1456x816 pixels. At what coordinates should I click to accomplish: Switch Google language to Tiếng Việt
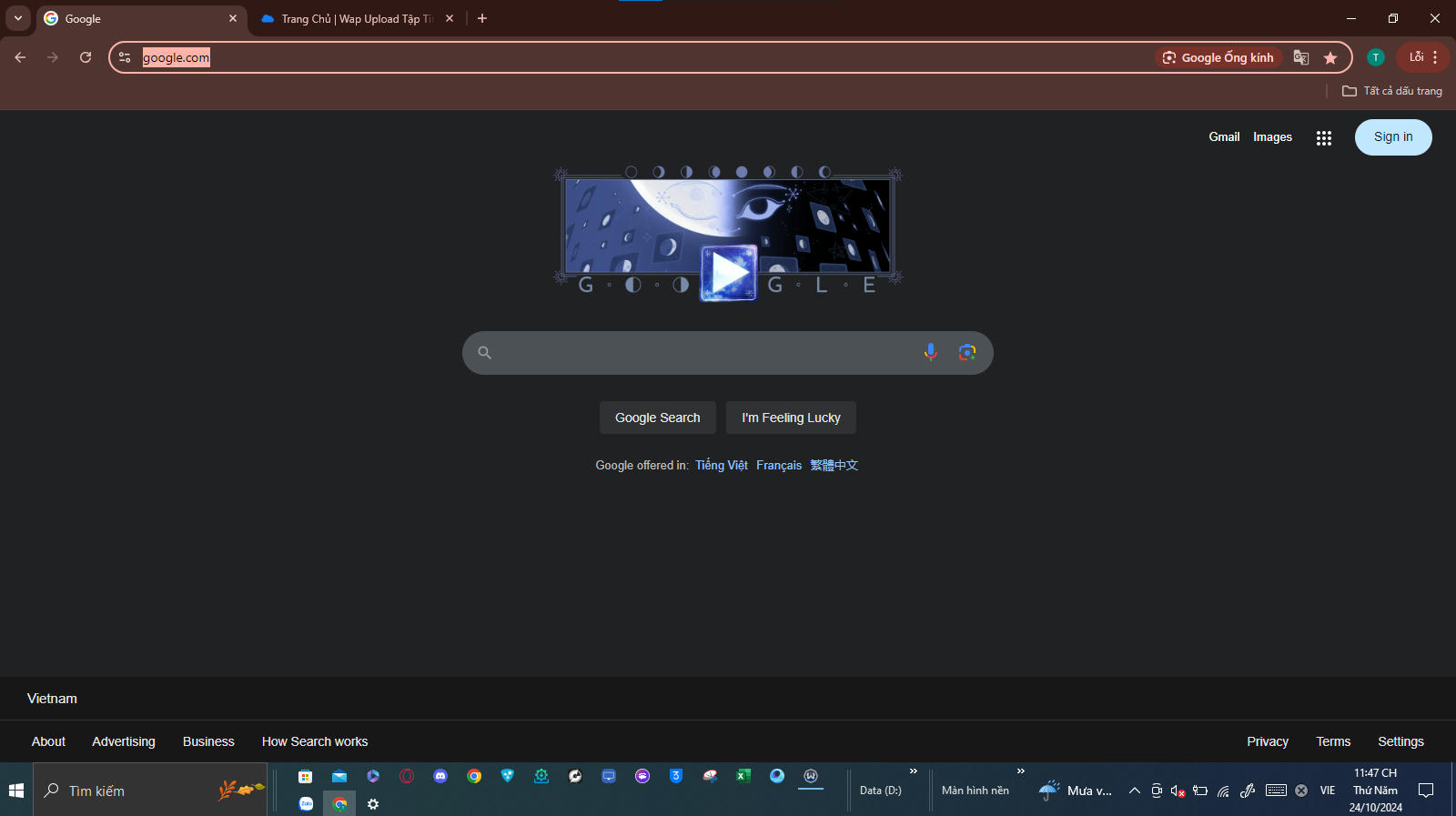click(722, 465)
